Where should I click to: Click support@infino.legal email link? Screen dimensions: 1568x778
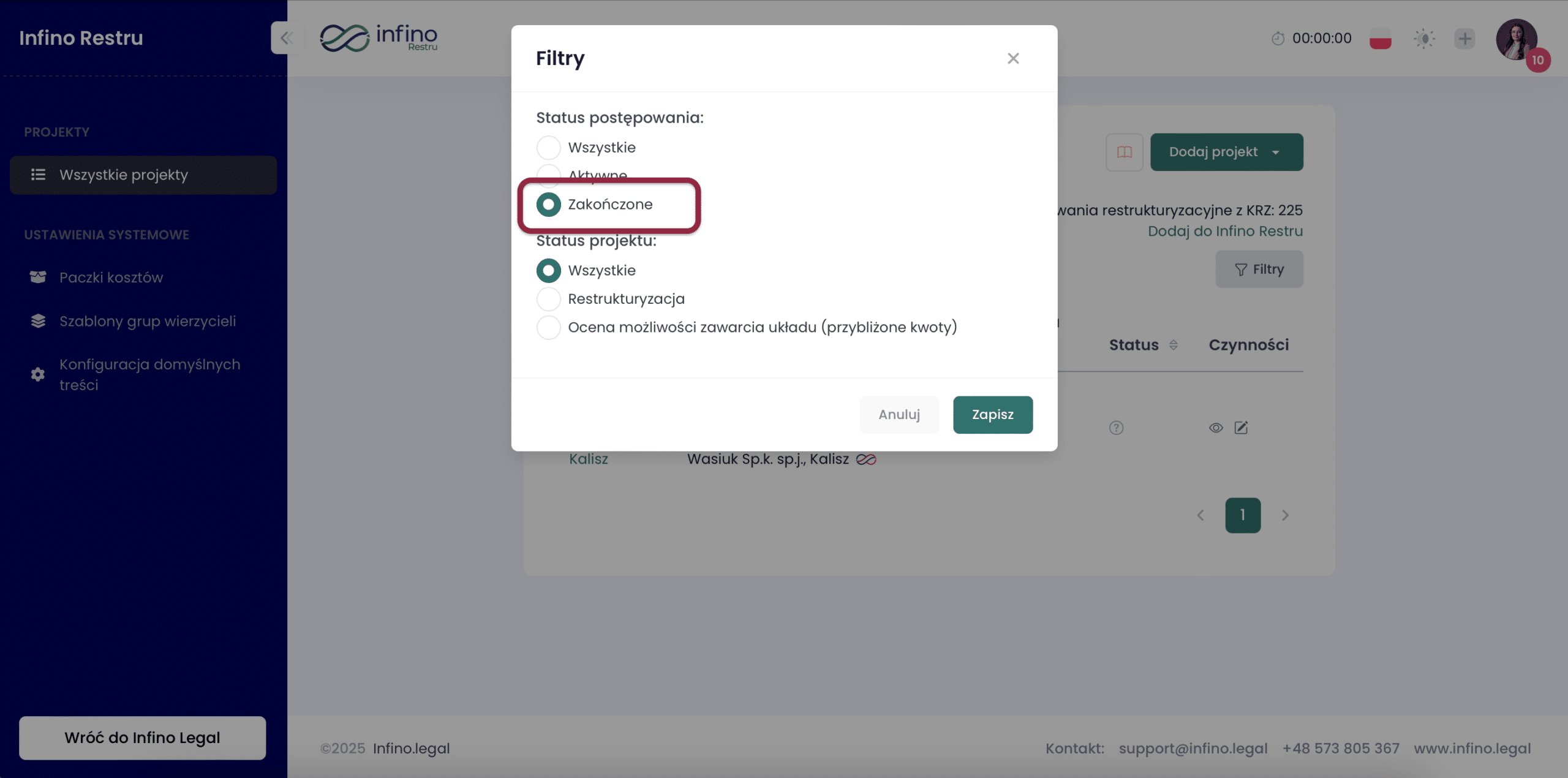pos(1193,749)
